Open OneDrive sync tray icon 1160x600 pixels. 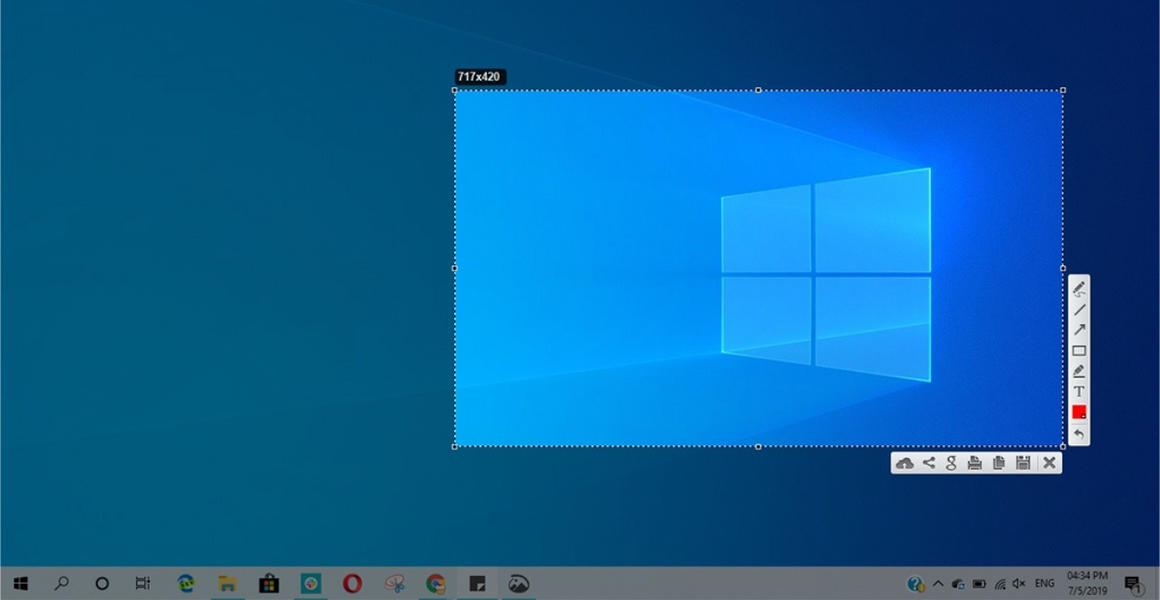958,584
